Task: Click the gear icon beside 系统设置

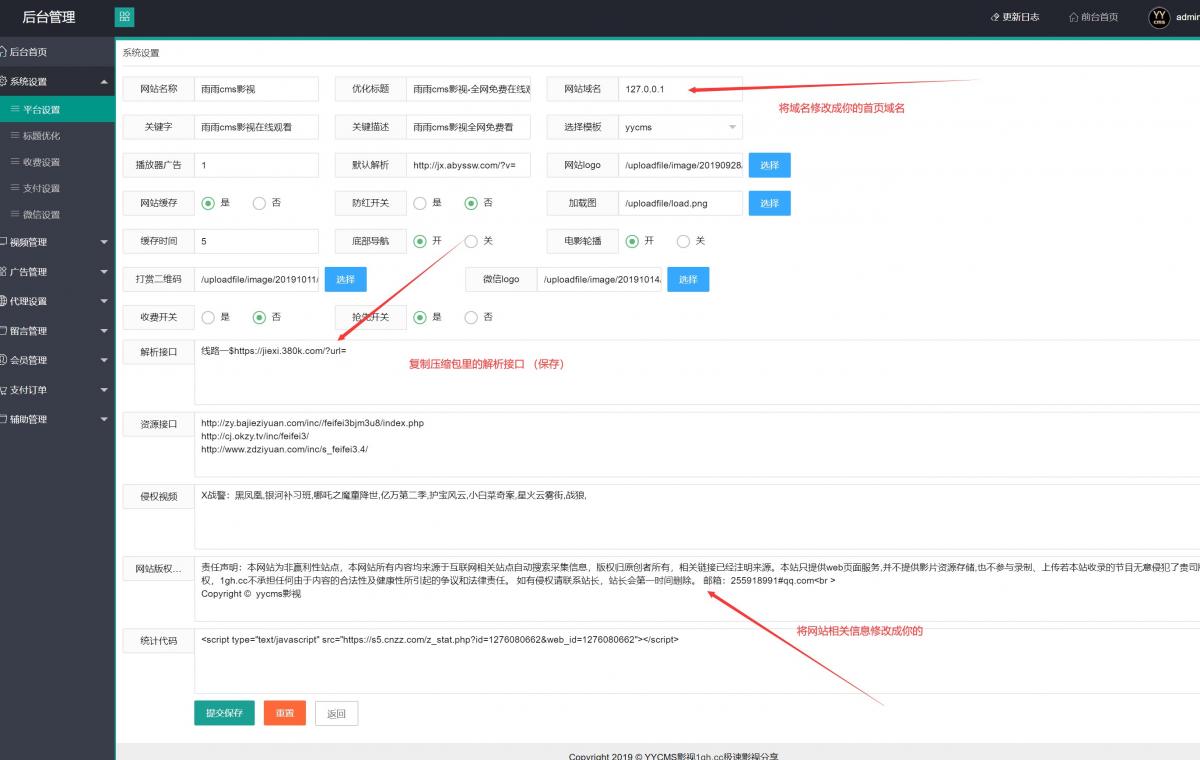Action: [3, 81]
